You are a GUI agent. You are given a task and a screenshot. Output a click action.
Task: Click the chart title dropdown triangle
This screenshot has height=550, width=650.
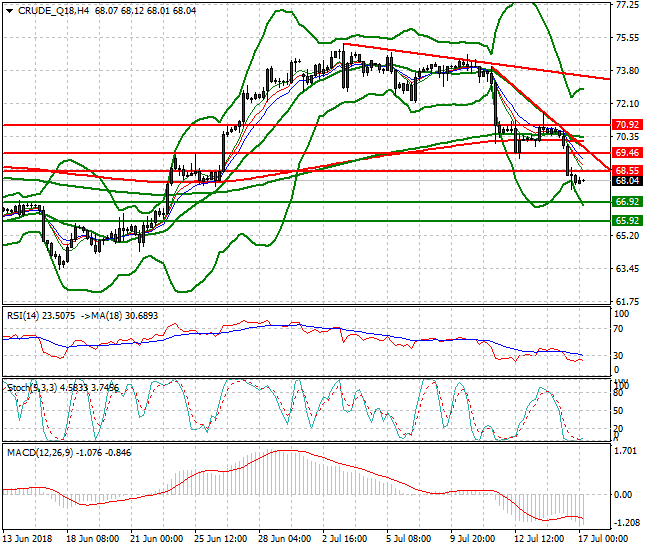point(10,11)
